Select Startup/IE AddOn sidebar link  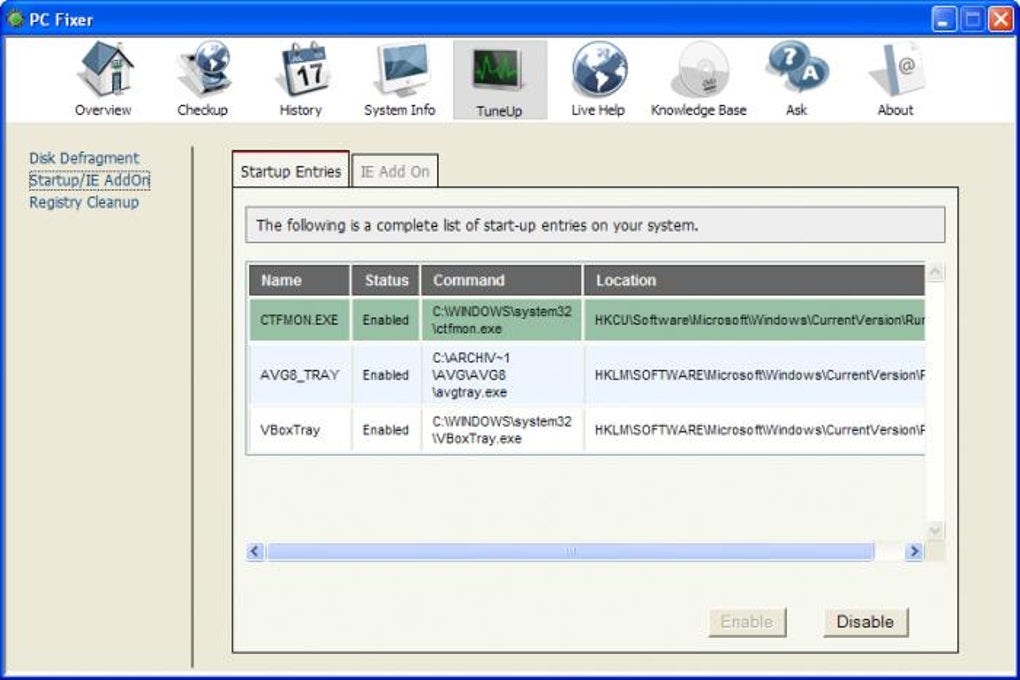(89, 180)
